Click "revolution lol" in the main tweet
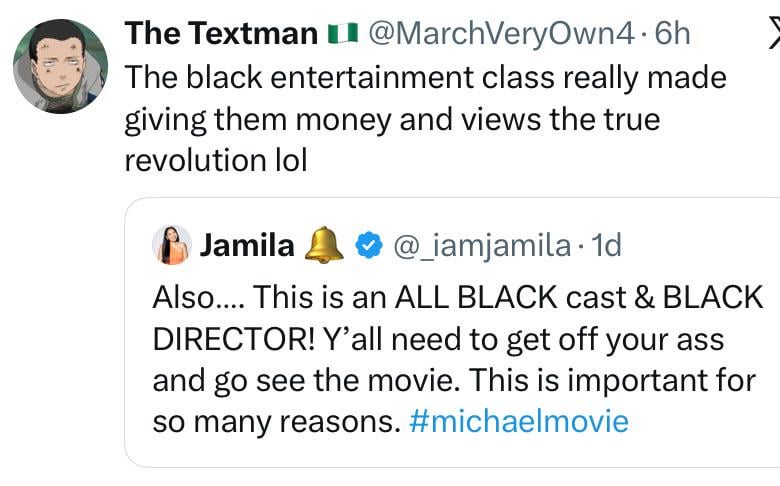 (x=215, y=160)
